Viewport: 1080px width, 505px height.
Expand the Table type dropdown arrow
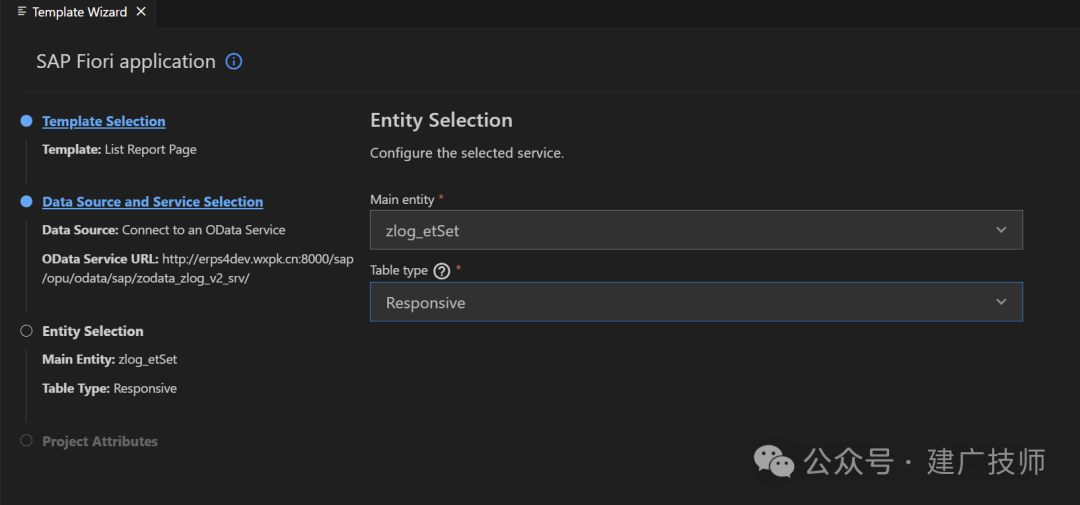pos(1001,302)
